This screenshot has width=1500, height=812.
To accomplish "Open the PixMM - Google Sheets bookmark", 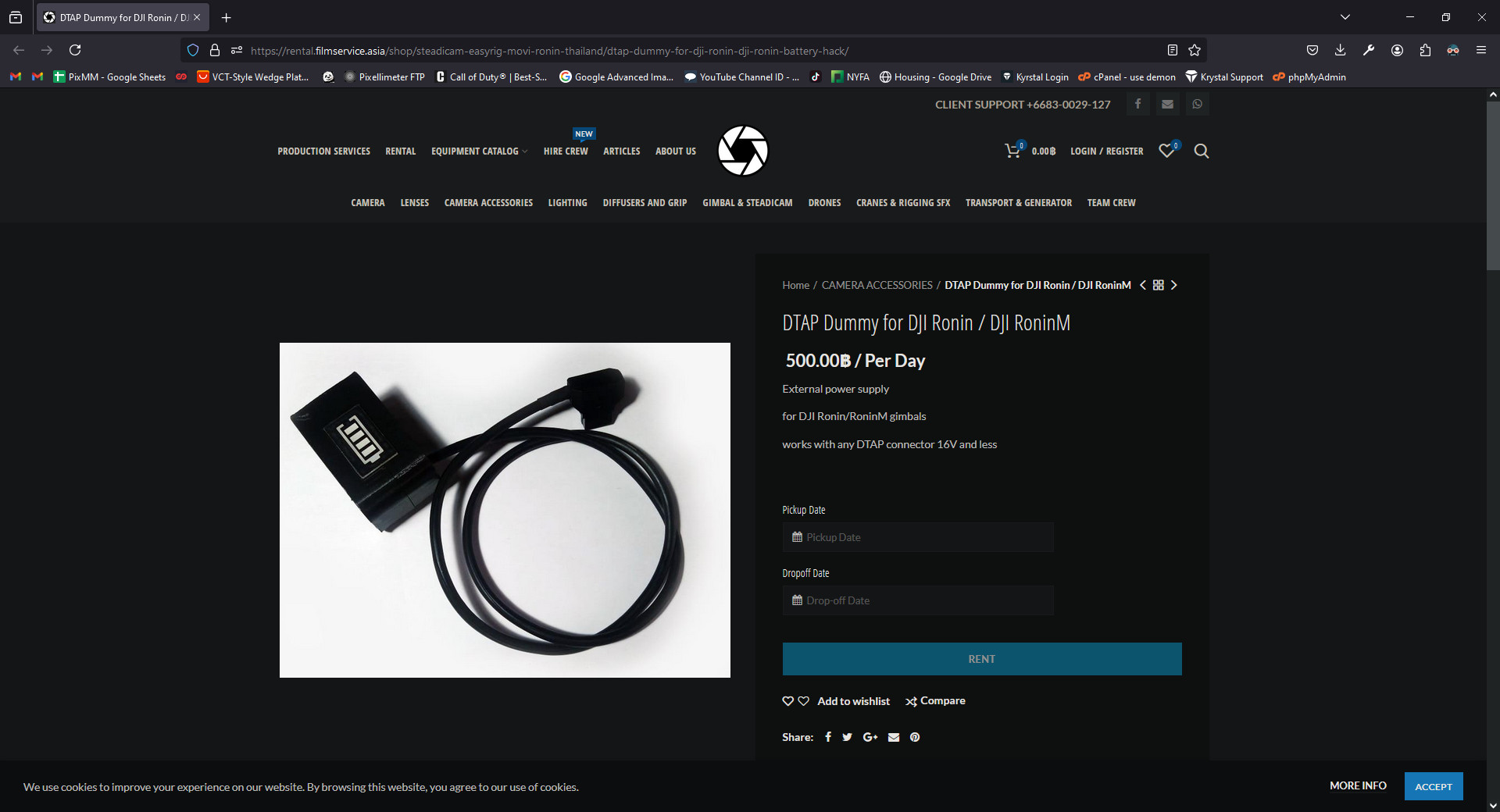I will [109, 77].
